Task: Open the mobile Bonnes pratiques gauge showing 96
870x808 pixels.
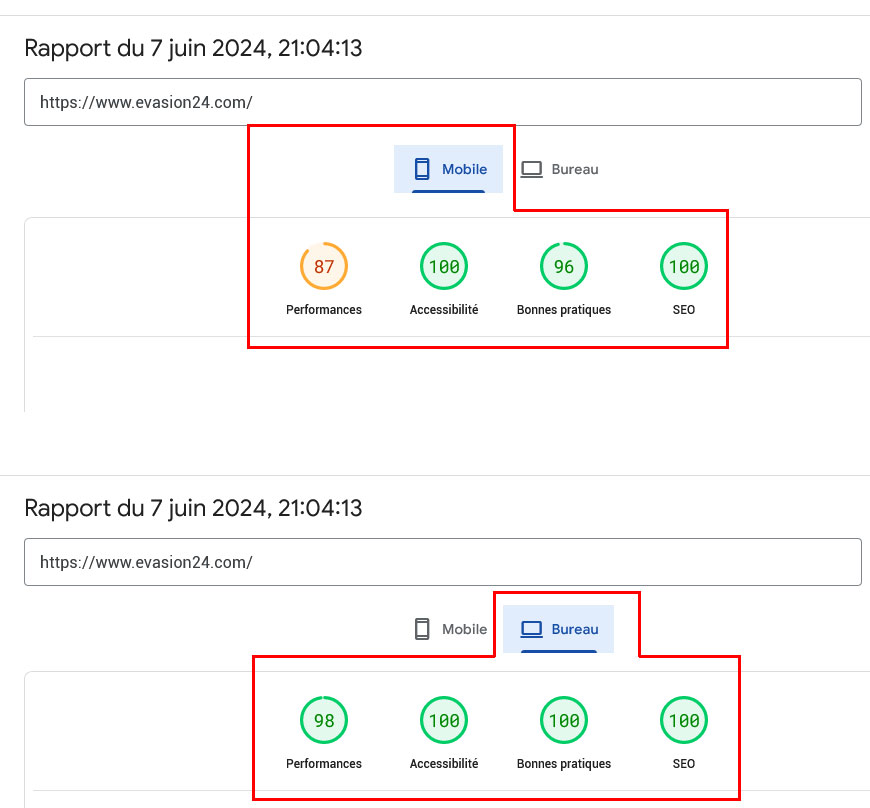Action: 564,266
